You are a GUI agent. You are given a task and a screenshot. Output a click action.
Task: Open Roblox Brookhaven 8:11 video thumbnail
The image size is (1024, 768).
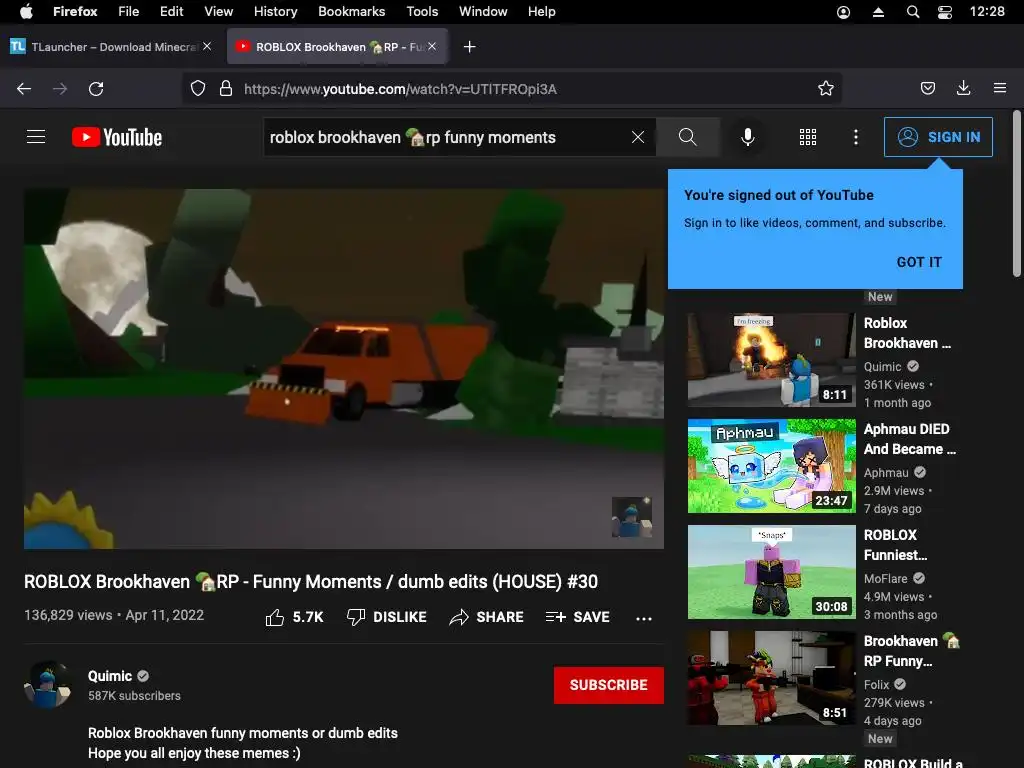pos(771,360)
